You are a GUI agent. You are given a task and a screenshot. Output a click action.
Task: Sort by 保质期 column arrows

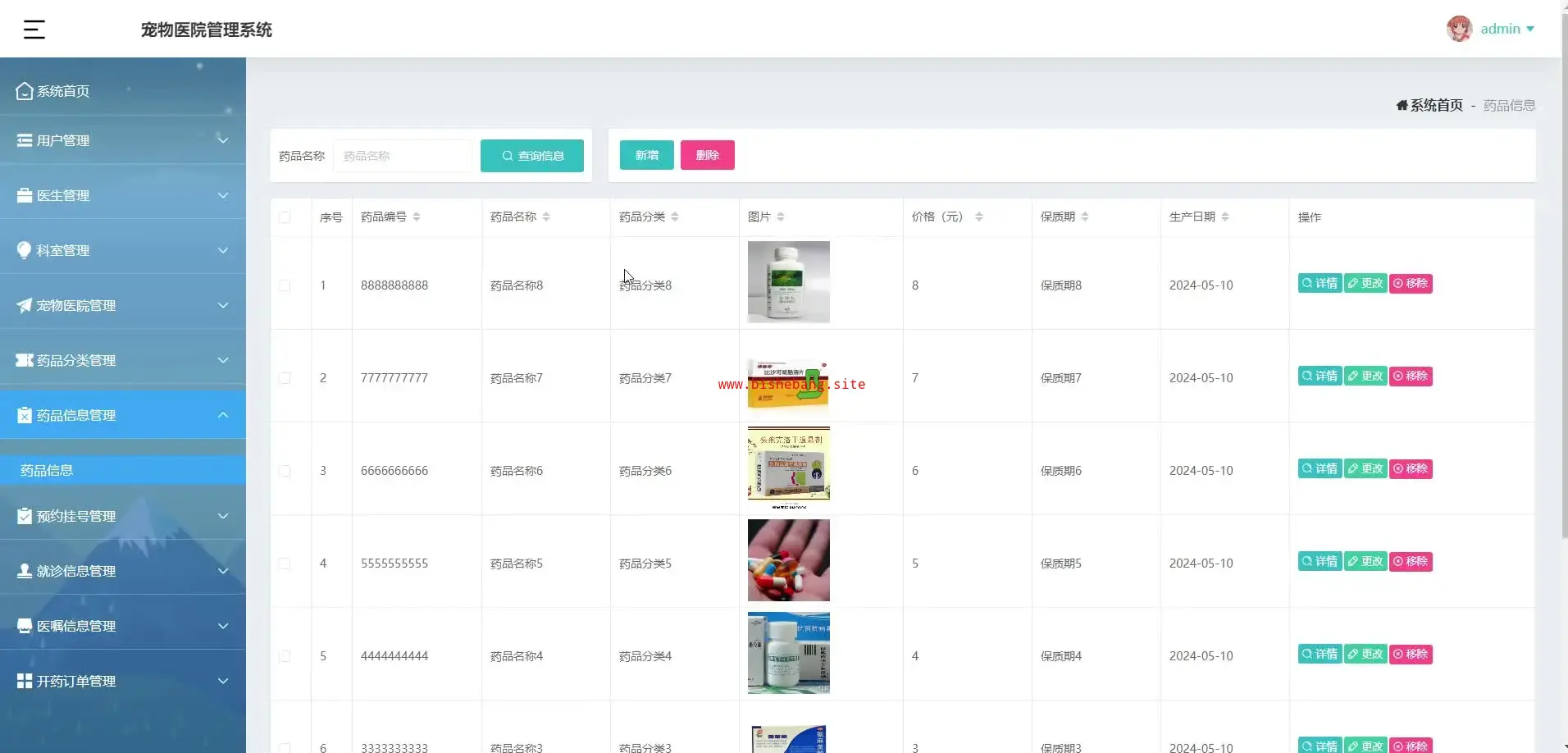(1085, 217)
